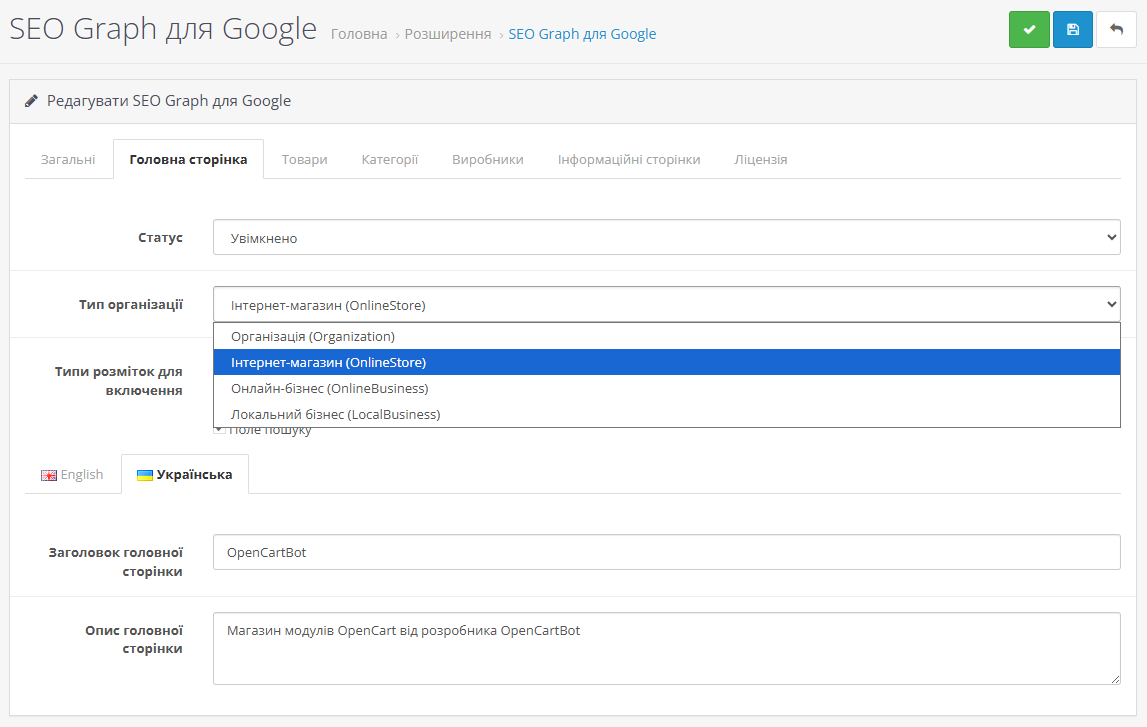Open the Статус dropdown

(x=666, y=238)
